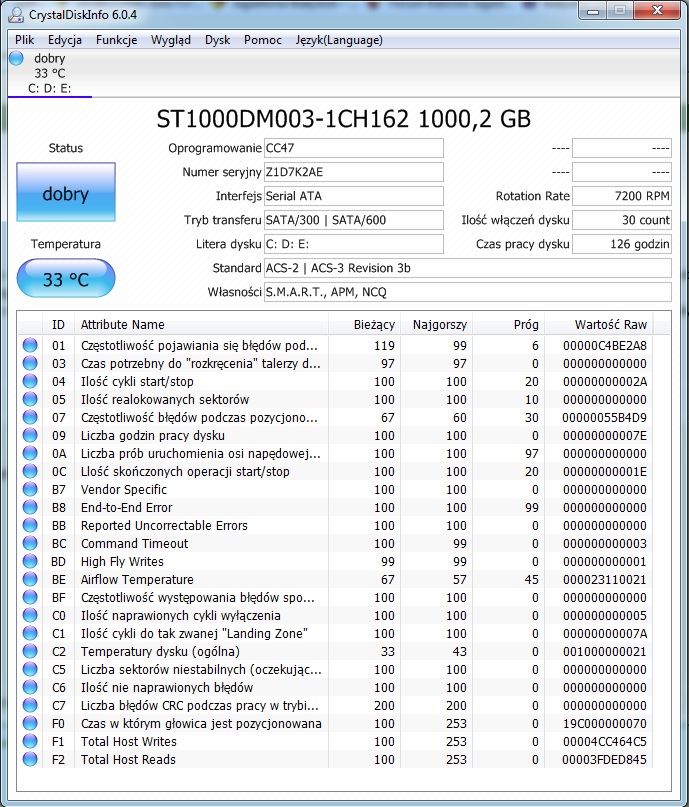
Task: Click the Bieżący column header
Action: (x=364, y=325)
